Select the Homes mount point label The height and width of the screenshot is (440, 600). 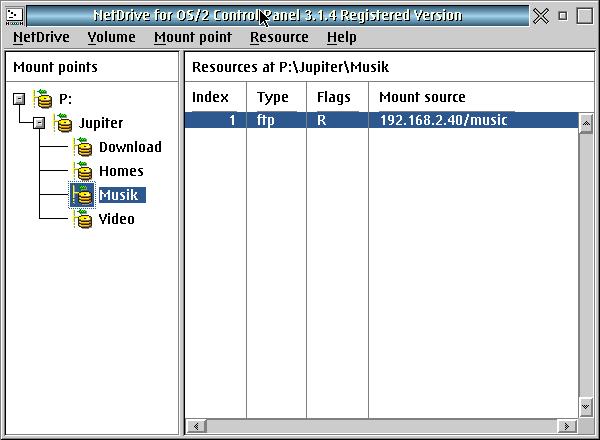coord(121,171)
